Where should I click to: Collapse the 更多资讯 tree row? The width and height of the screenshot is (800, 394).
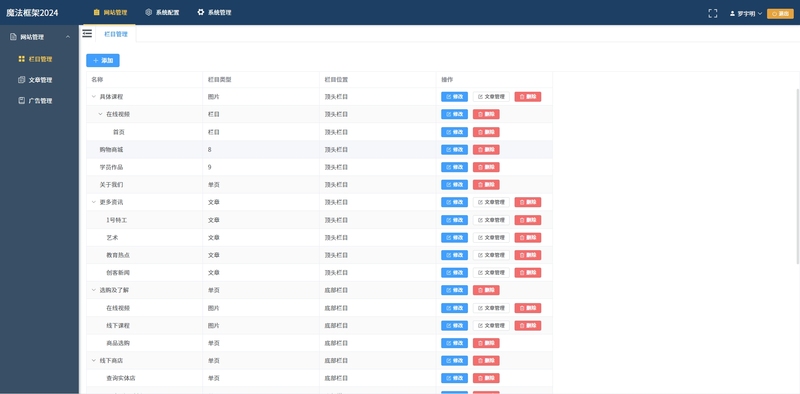(x=93, y=202)
